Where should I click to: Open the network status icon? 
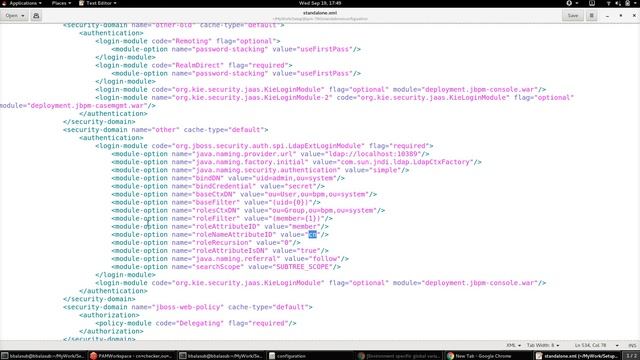(x=608, y=3)
